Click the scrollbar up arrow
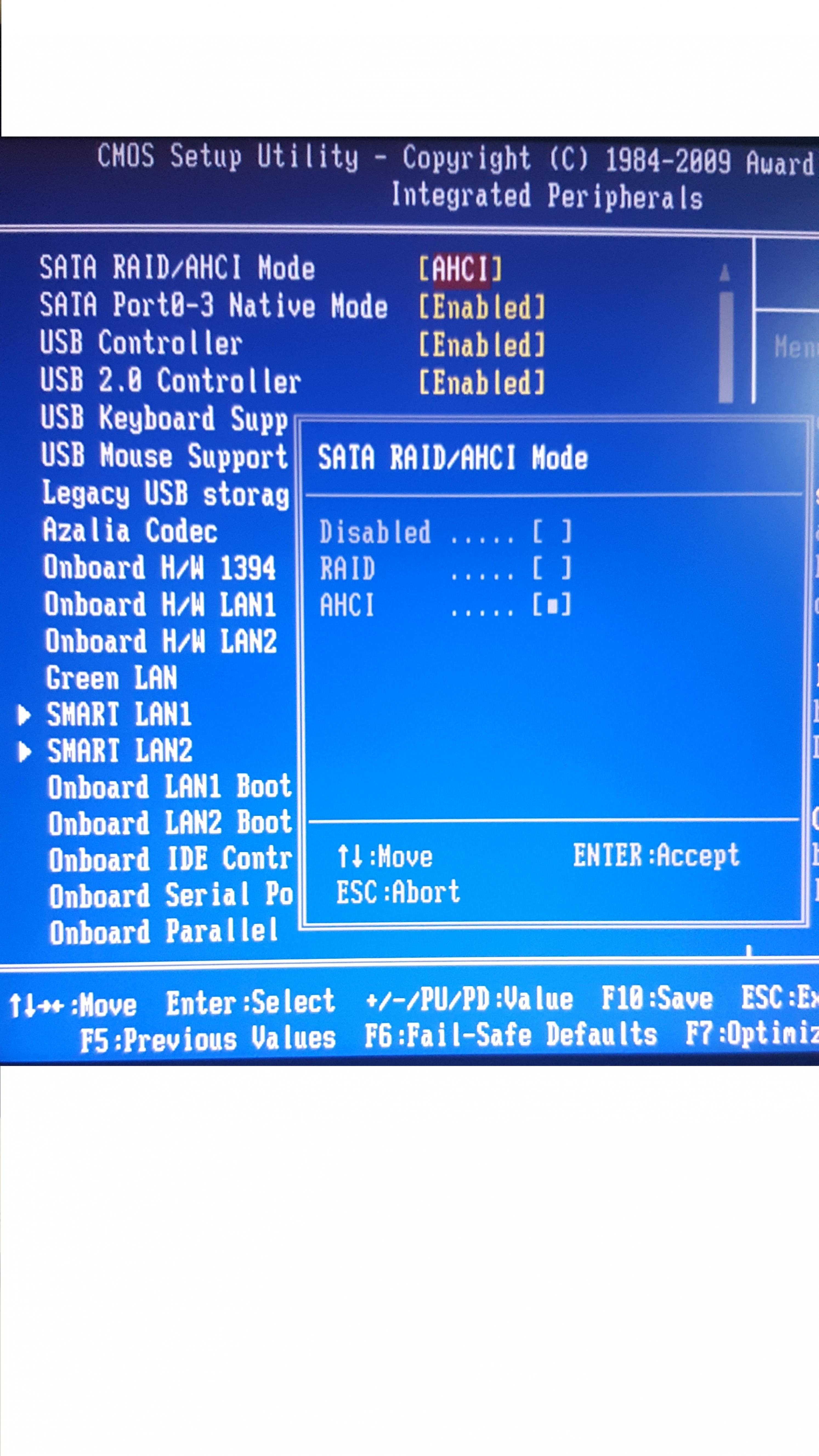The height and width of the screenshot is (1456, 819). (x=725, y=273)
